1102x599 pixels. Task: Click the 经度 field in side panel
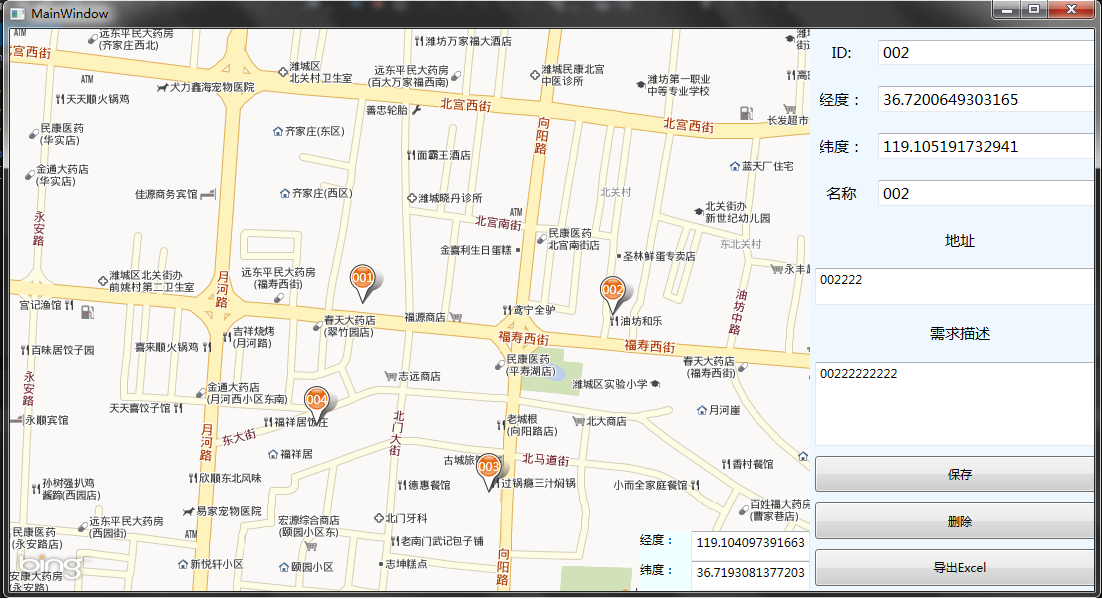[985, 100]
